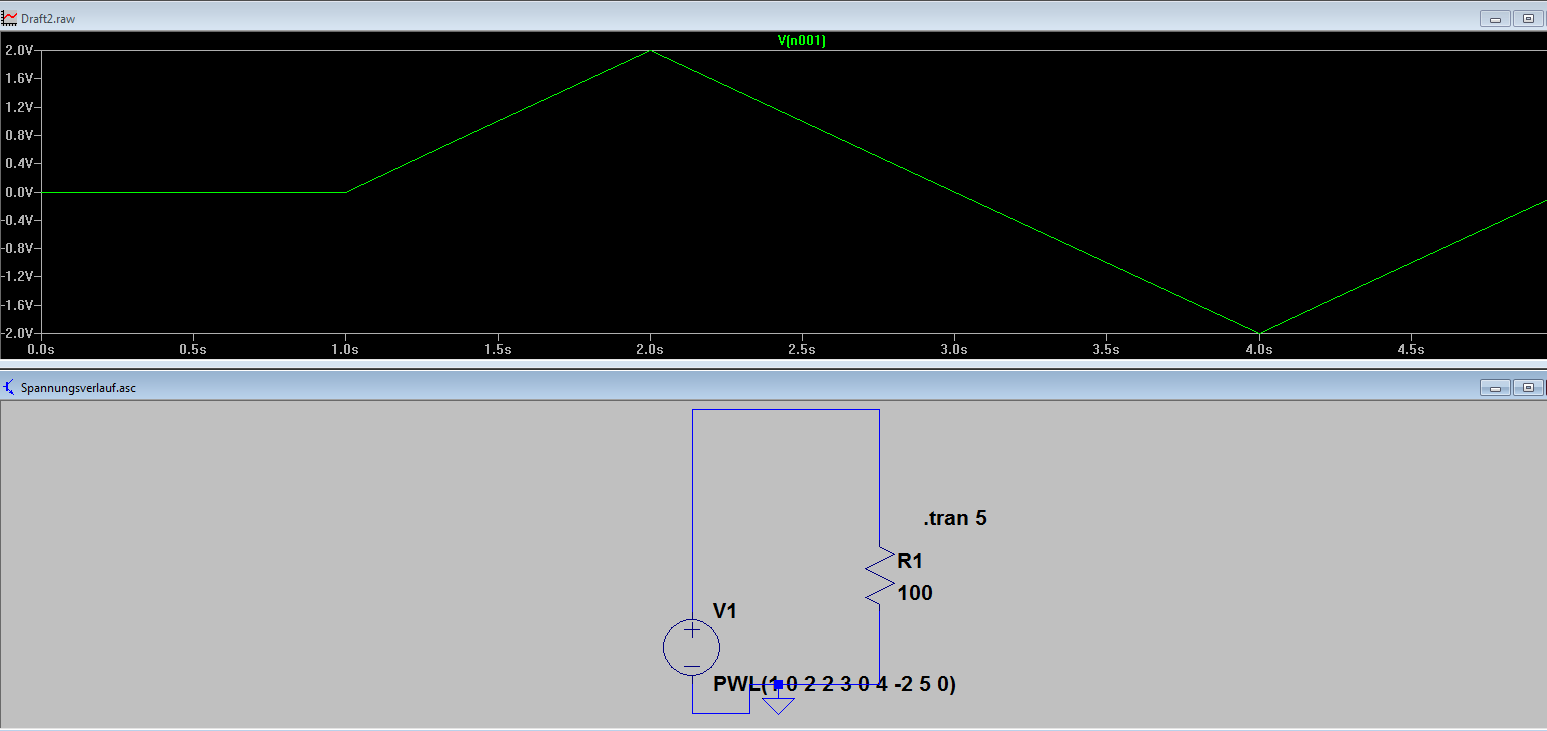Click the 0.0s time axis label
Image resolution: width=1547 pixels, height=731 pixels.
tap(41, 350)
